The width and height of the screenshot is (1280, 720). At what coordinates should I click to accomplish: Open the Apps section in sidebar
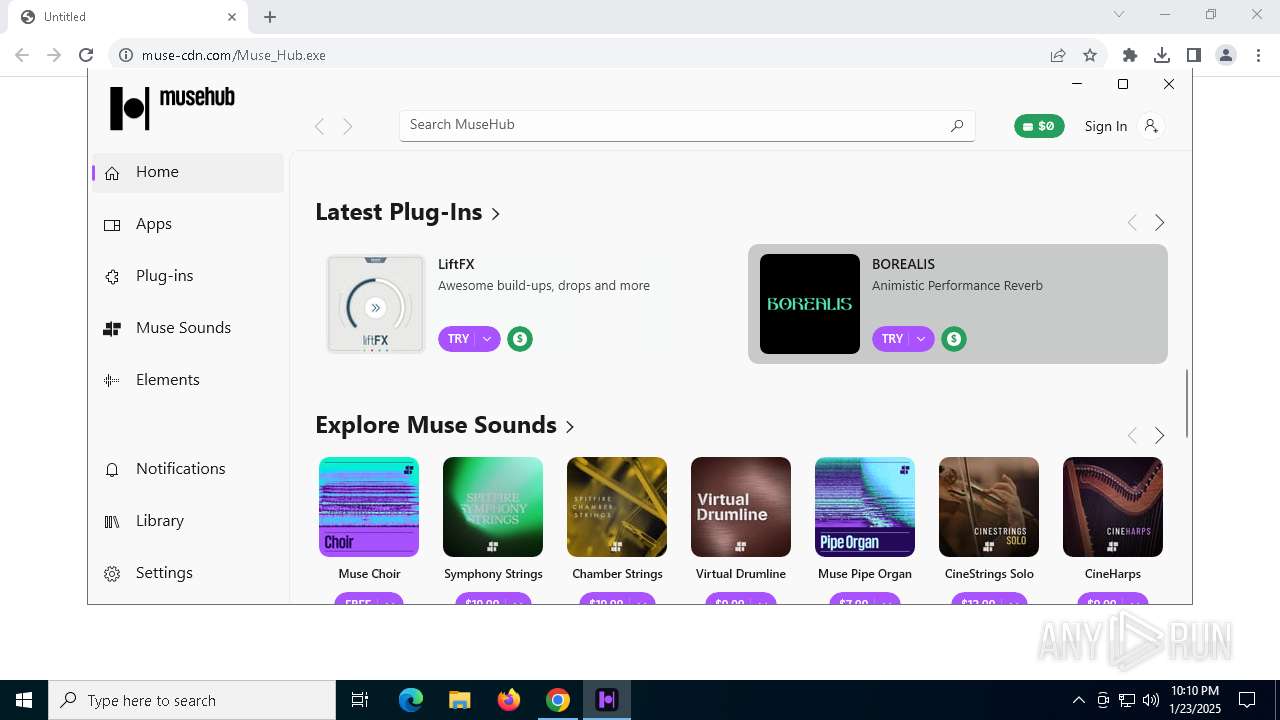[x=188, y=224]
